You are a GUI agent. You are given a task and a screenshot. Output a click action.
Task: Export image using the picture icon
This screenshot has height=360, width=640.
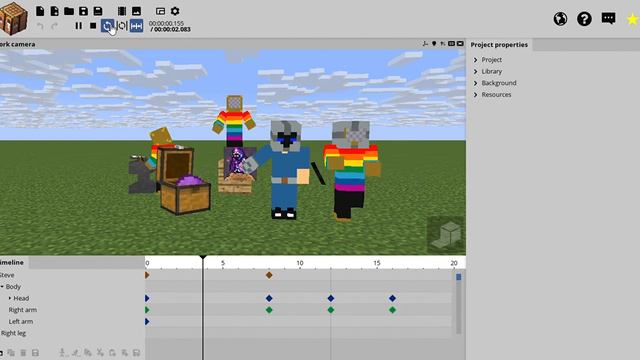(x=136, y=11)
